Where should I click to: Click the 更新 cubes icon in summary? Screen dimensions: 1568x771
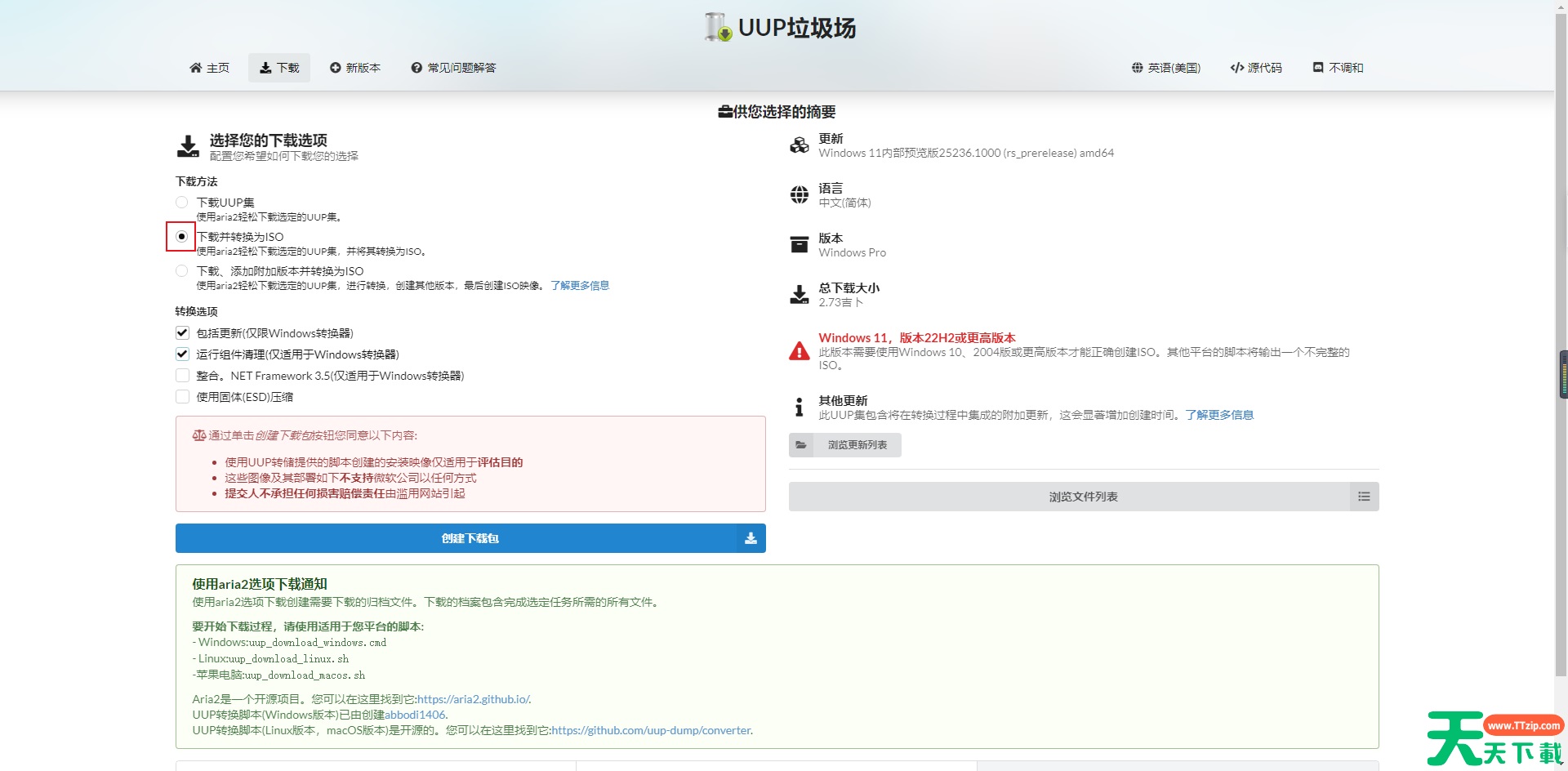800,145
